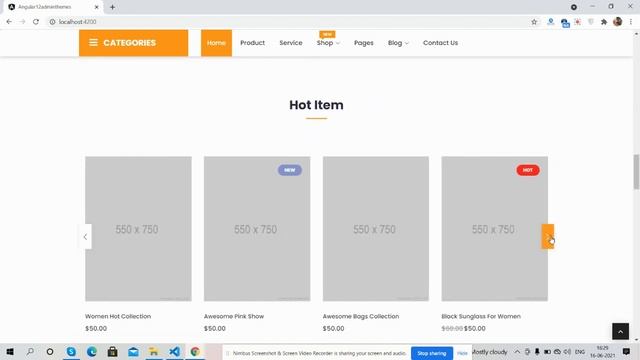Open Cortana circle icon in taskbar

point(50,351)
